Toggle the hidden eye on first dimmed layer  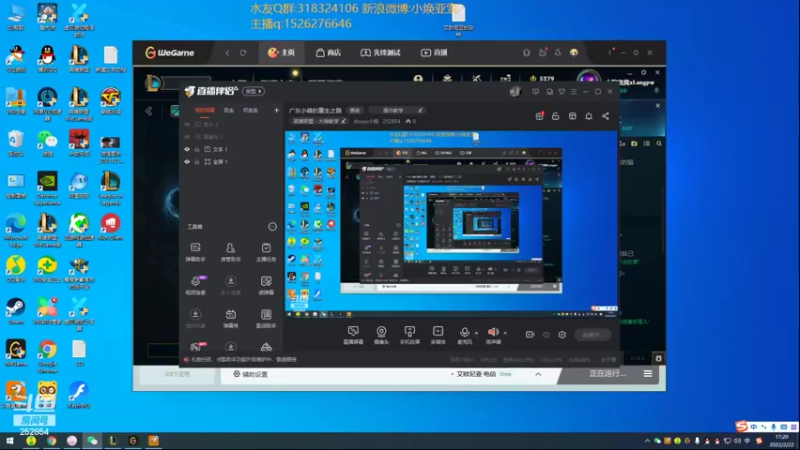(187, 124)
